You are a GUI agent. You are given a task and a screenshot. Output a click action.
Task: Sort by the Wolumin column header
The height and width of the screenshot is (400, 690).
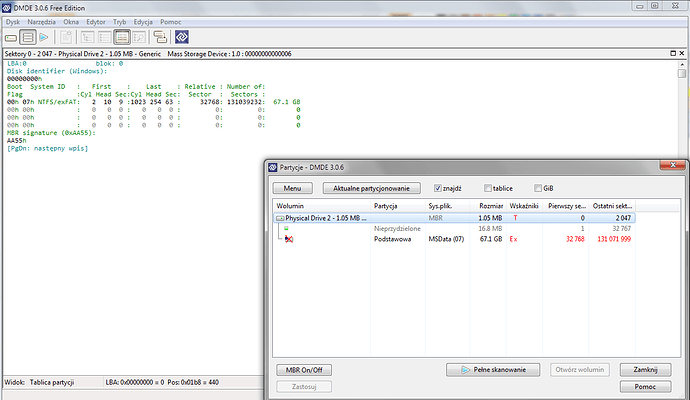322,206
